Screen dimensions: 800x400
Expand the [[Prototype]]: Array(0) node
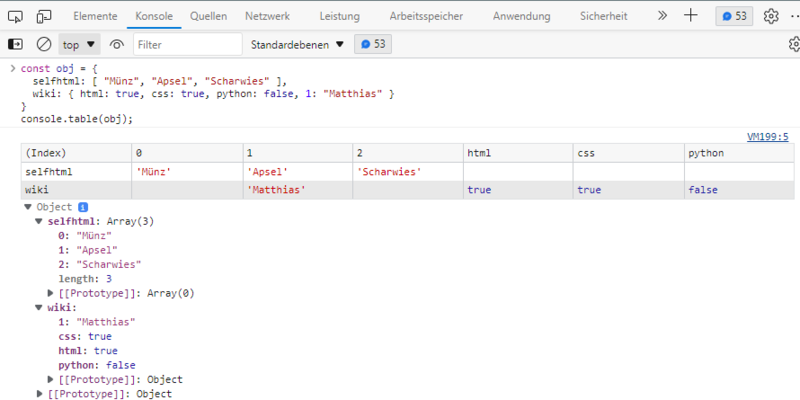(x=50, y=293)
